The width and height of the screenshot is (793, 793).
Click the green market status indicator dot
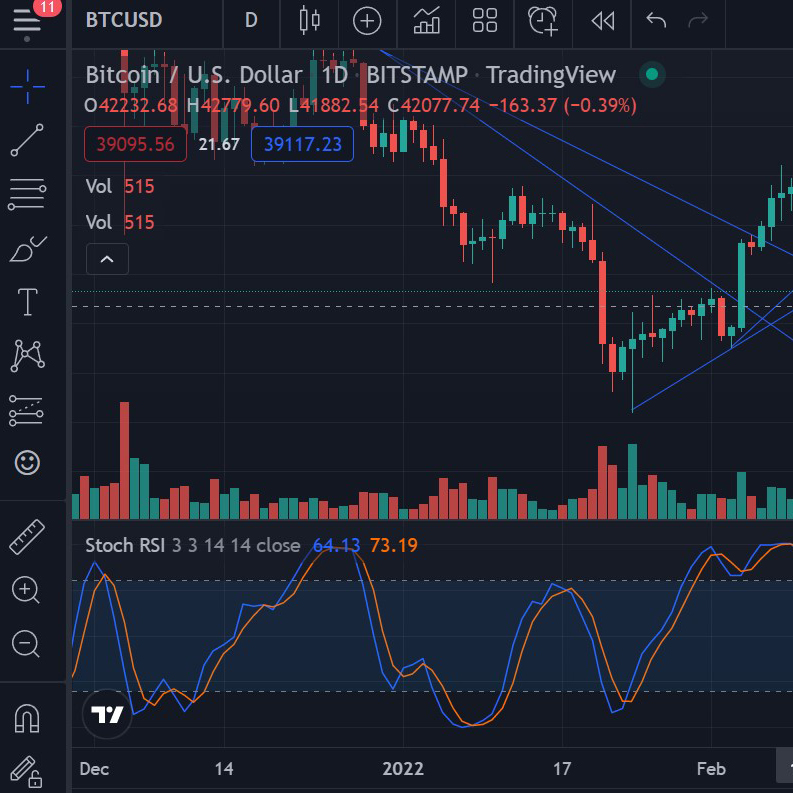coord(652,74)
